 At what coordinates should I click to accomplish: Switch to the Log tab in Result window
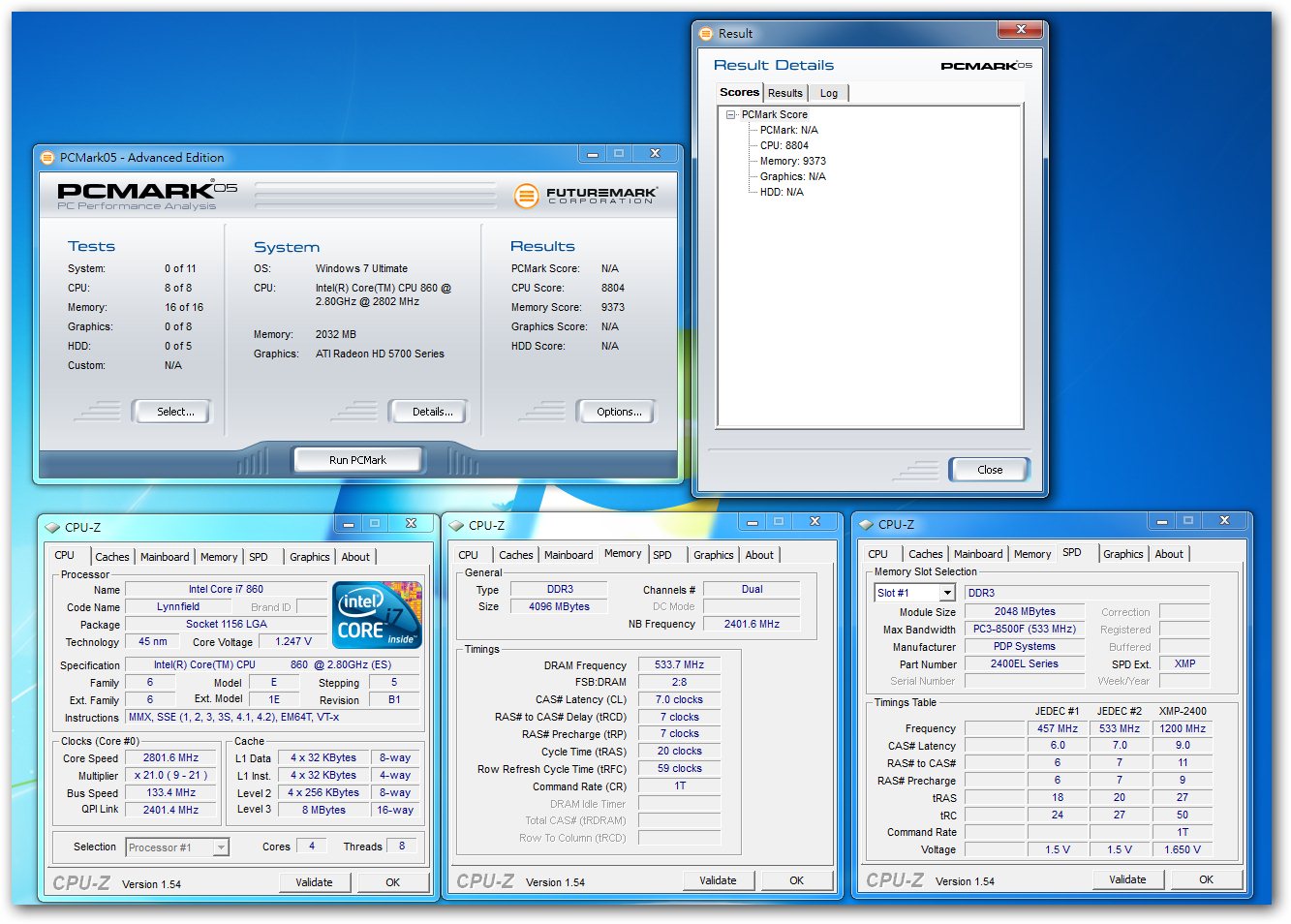click(x=829, y=93)
